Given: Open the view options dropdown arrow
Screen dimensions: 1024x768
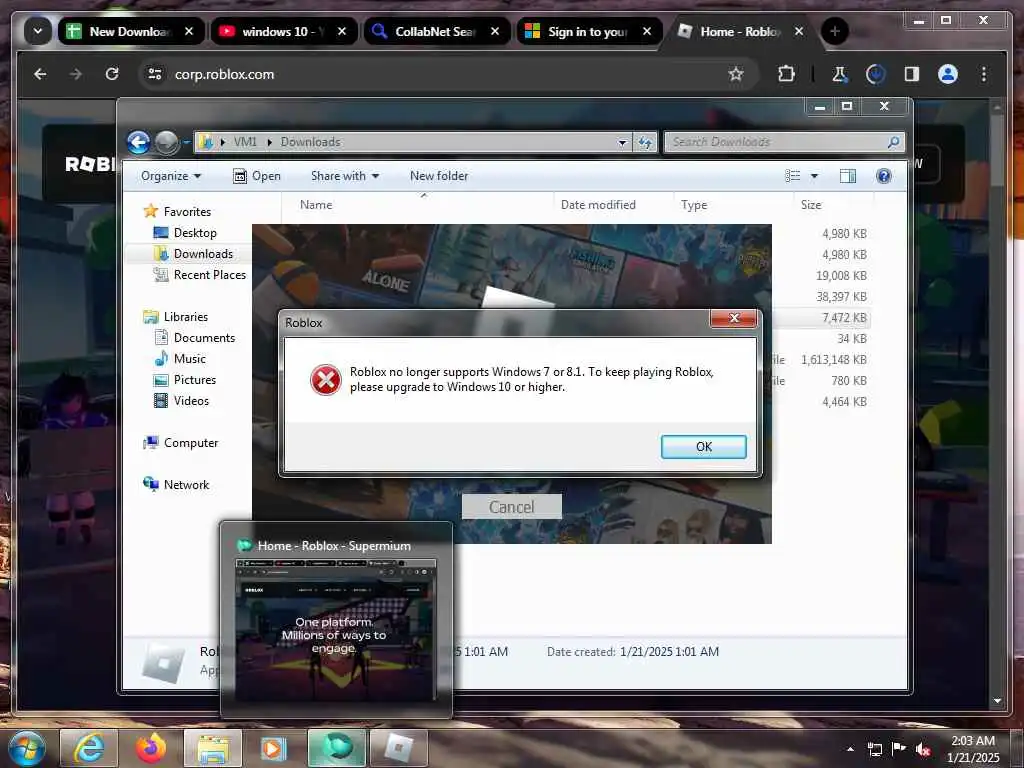Looking at the screenshot, I should [x=814, y=176].
